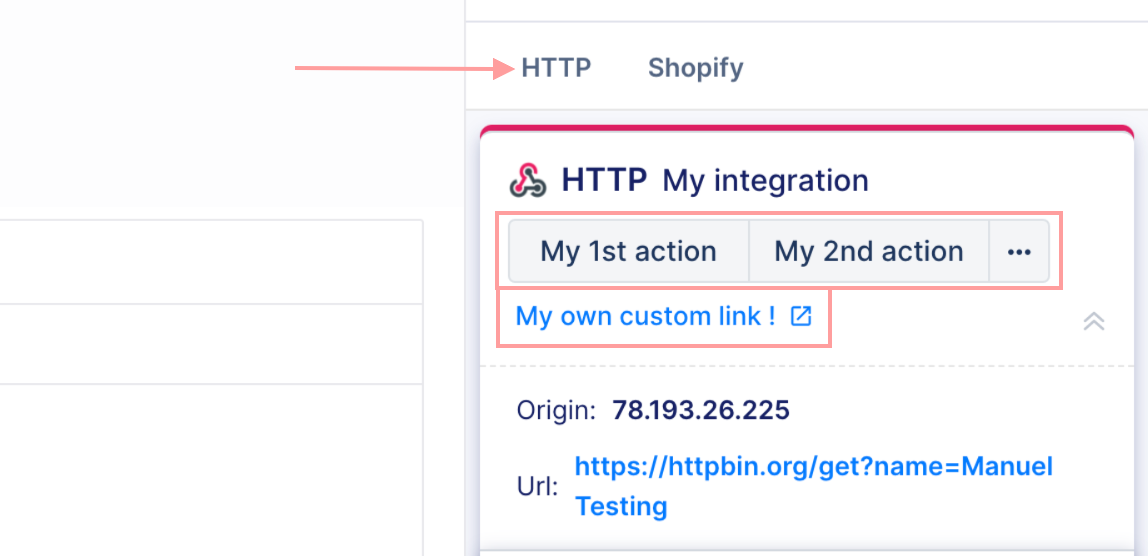Click the My integration title text

[765, 181]
